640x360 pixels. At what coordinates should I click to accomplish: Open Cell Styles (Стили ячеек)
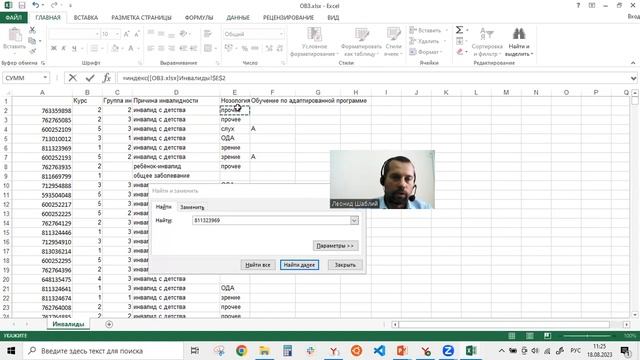click(393, 42)
